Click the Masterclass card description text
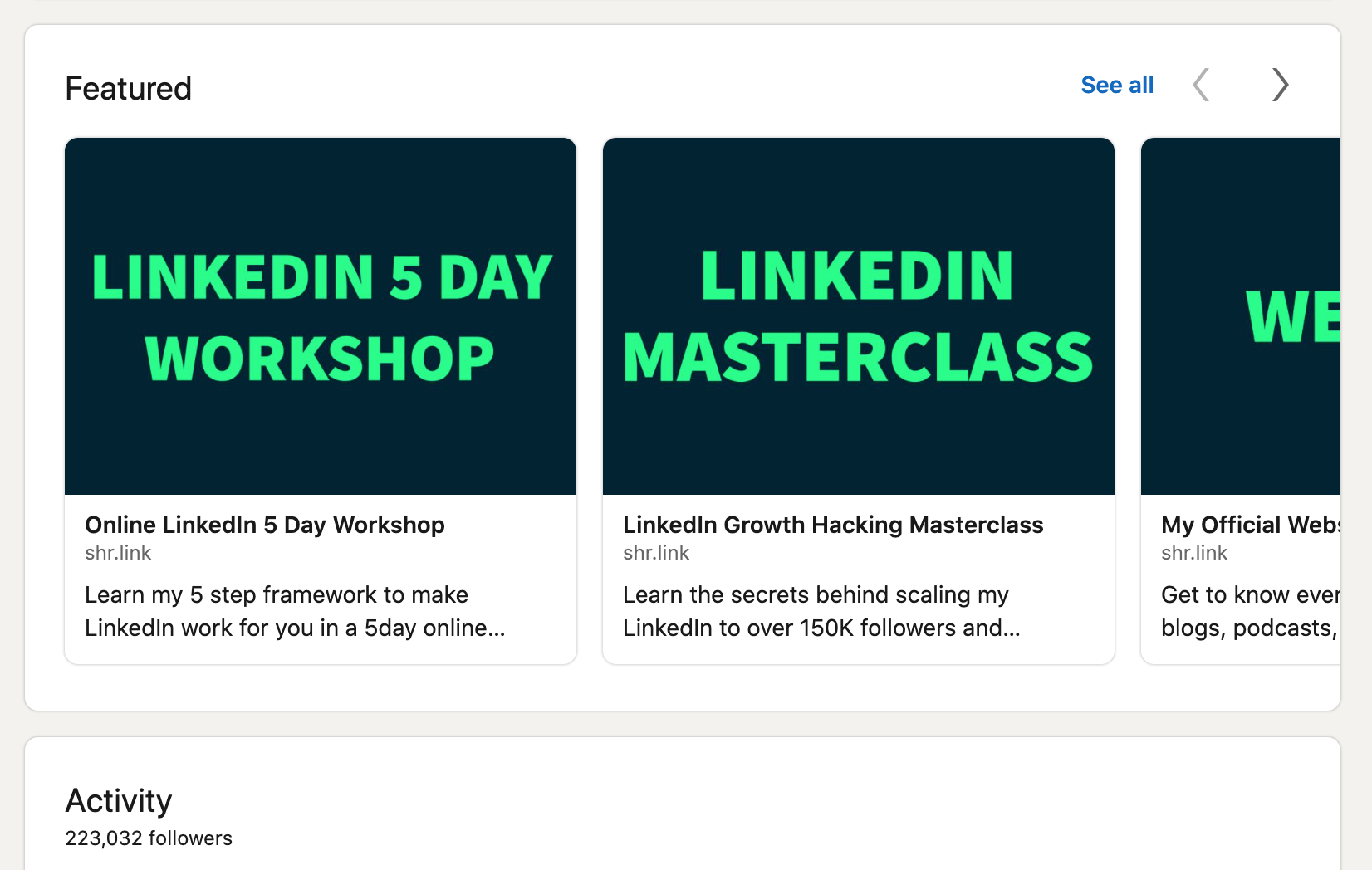 [816, 611]
